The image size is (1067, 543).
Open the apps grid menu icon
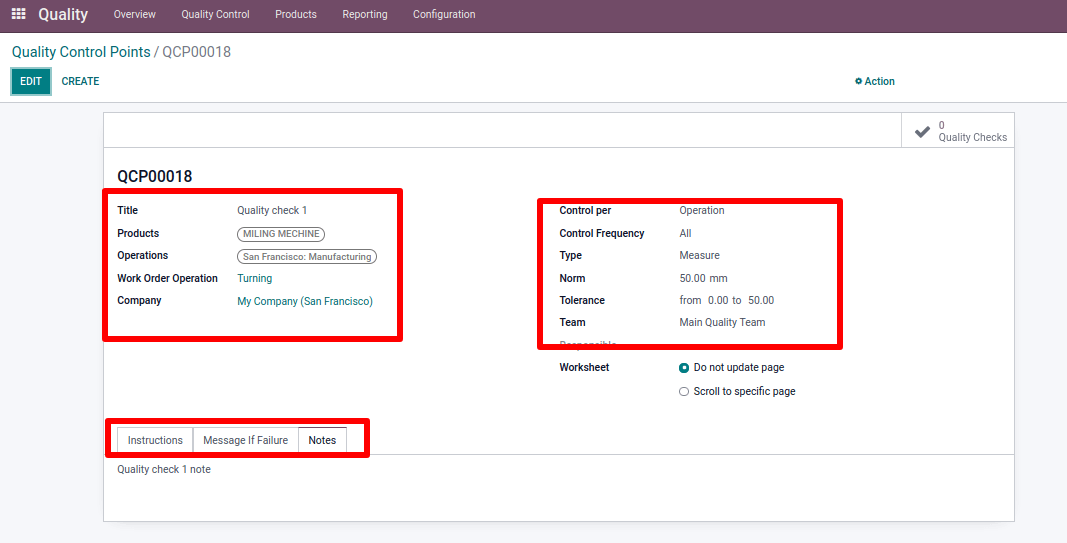(18, 14)
